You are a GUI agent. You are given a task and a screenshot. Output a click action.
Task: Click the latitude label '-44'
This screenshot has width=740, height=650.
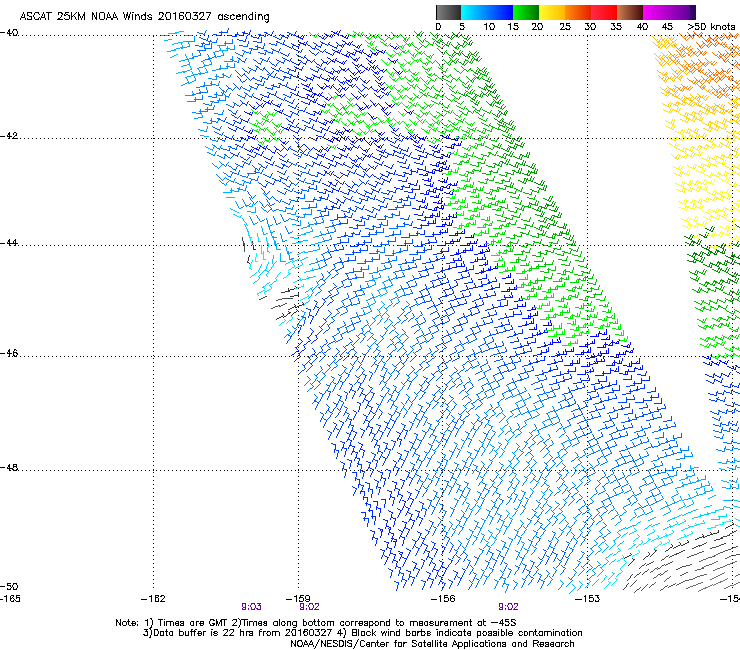(x=9, y=243)
